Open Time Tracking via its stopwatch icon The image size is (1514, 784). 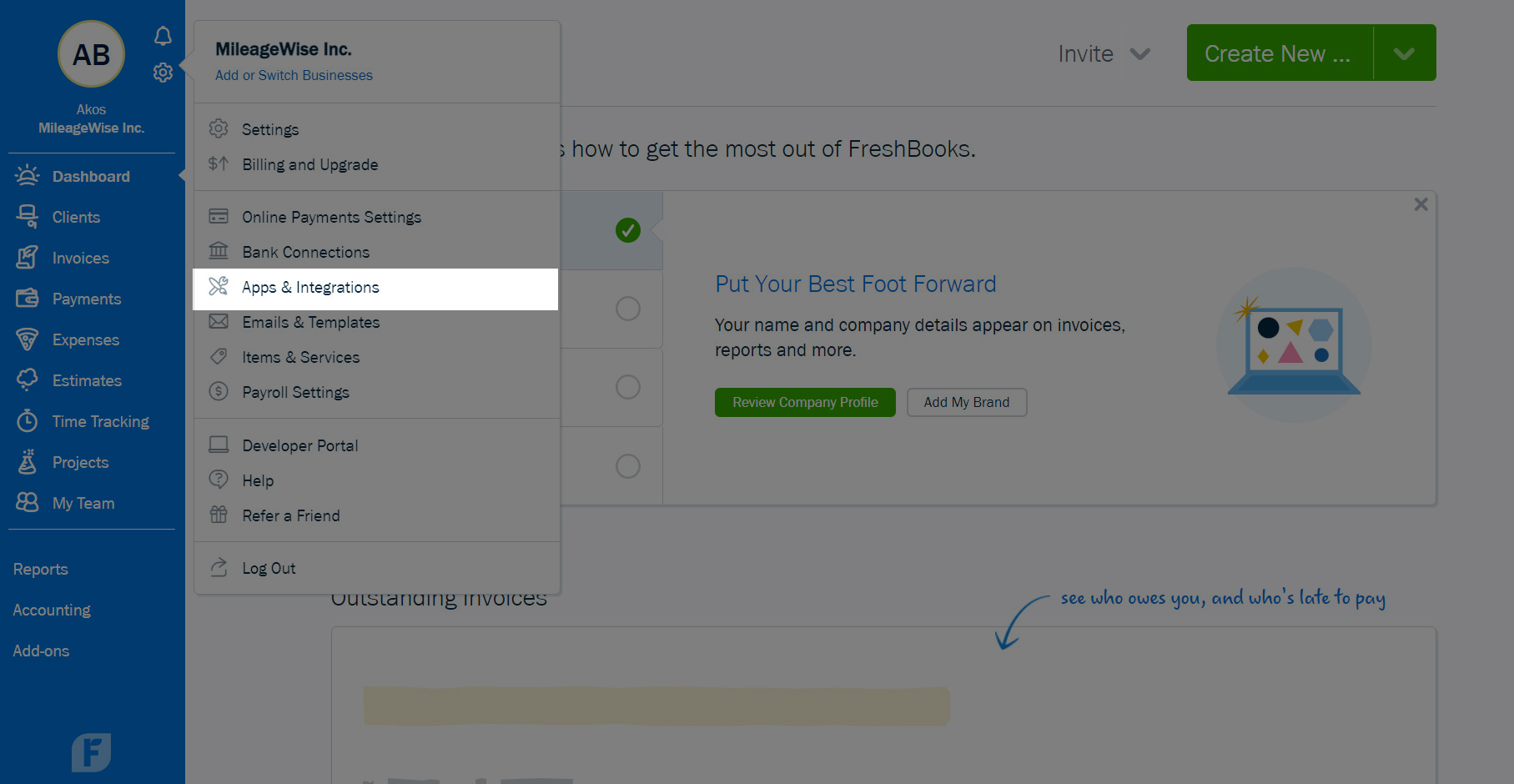tap(28, 420)
